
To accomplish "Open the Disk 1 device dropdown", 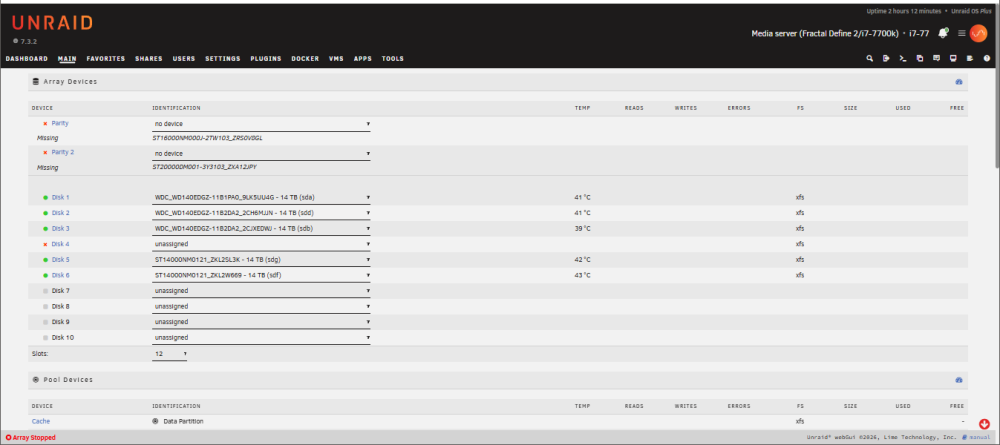I will click(x=261, y=198).
